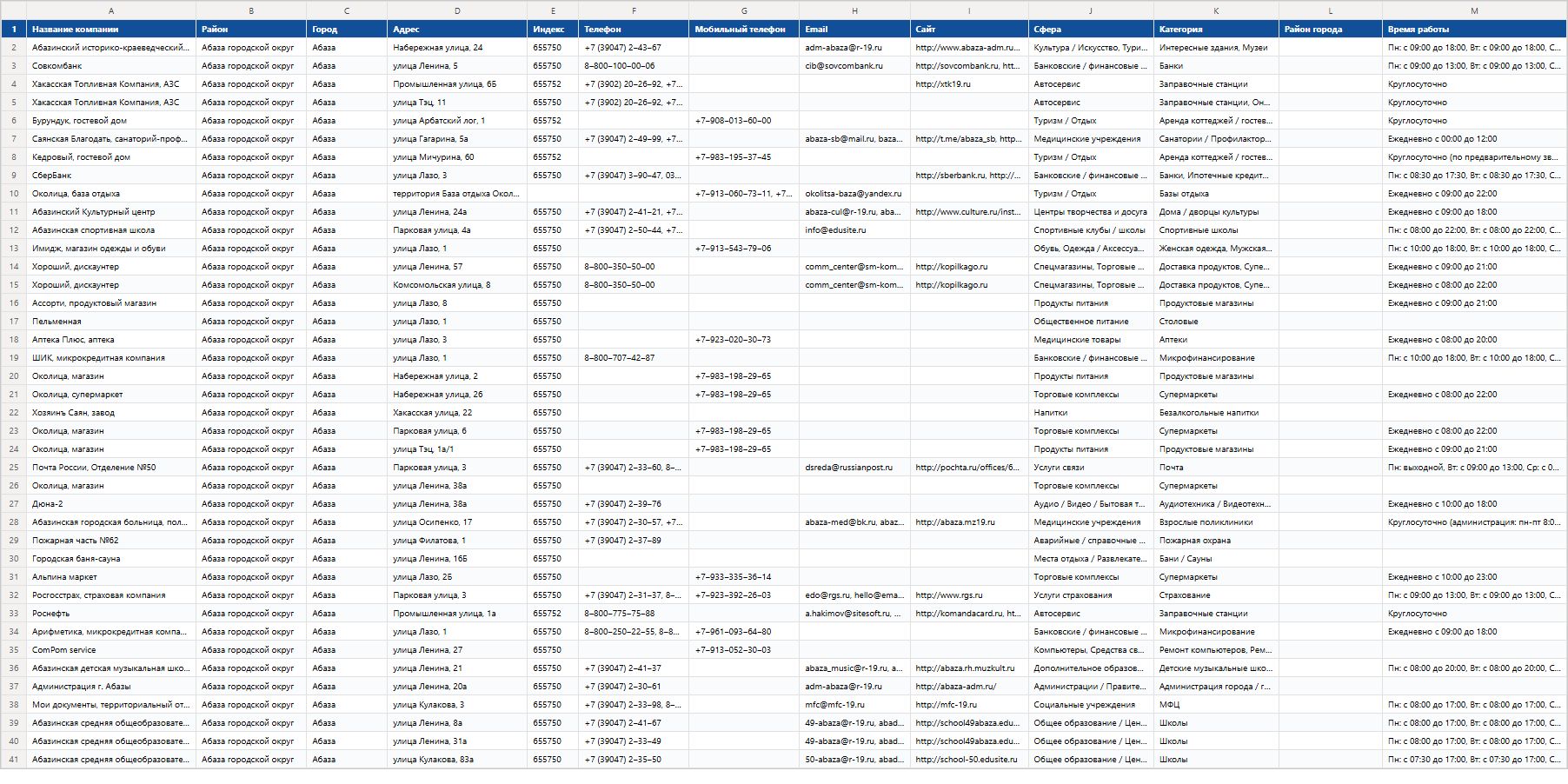Click the "Категория" header cell
1568x784 pixels.
click(x=1216, y=29)
